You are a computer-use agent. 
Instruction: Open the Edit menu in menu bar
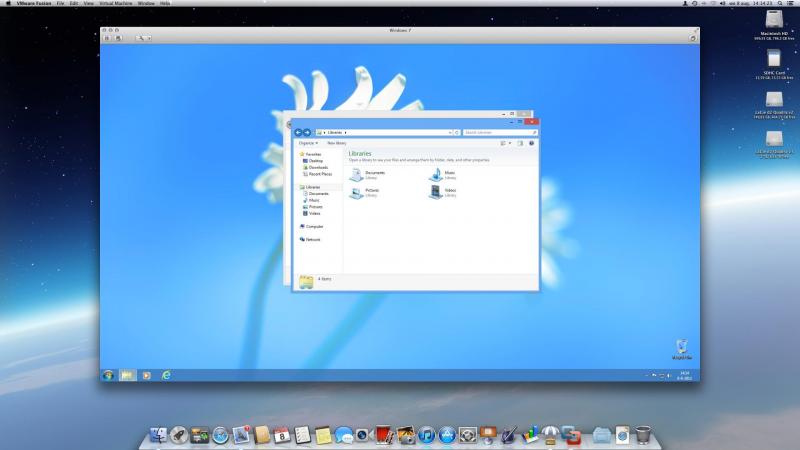click(74, 3)
